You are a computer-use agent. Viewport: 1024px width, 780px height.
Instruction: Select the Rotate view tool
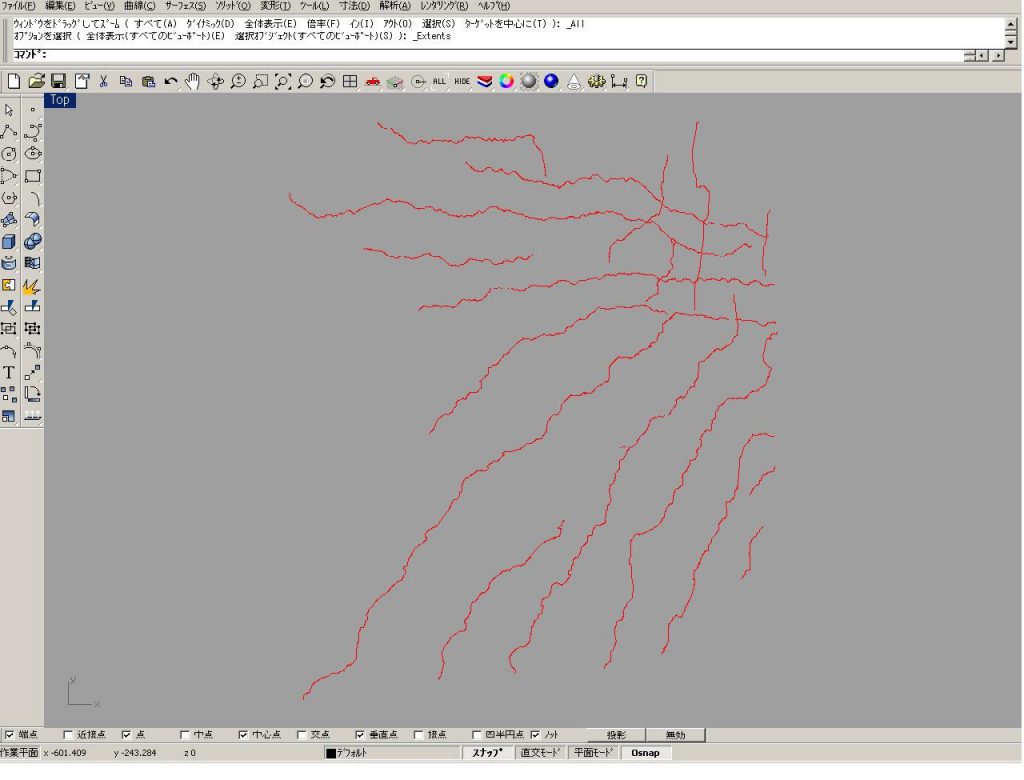tap(216, 81)
